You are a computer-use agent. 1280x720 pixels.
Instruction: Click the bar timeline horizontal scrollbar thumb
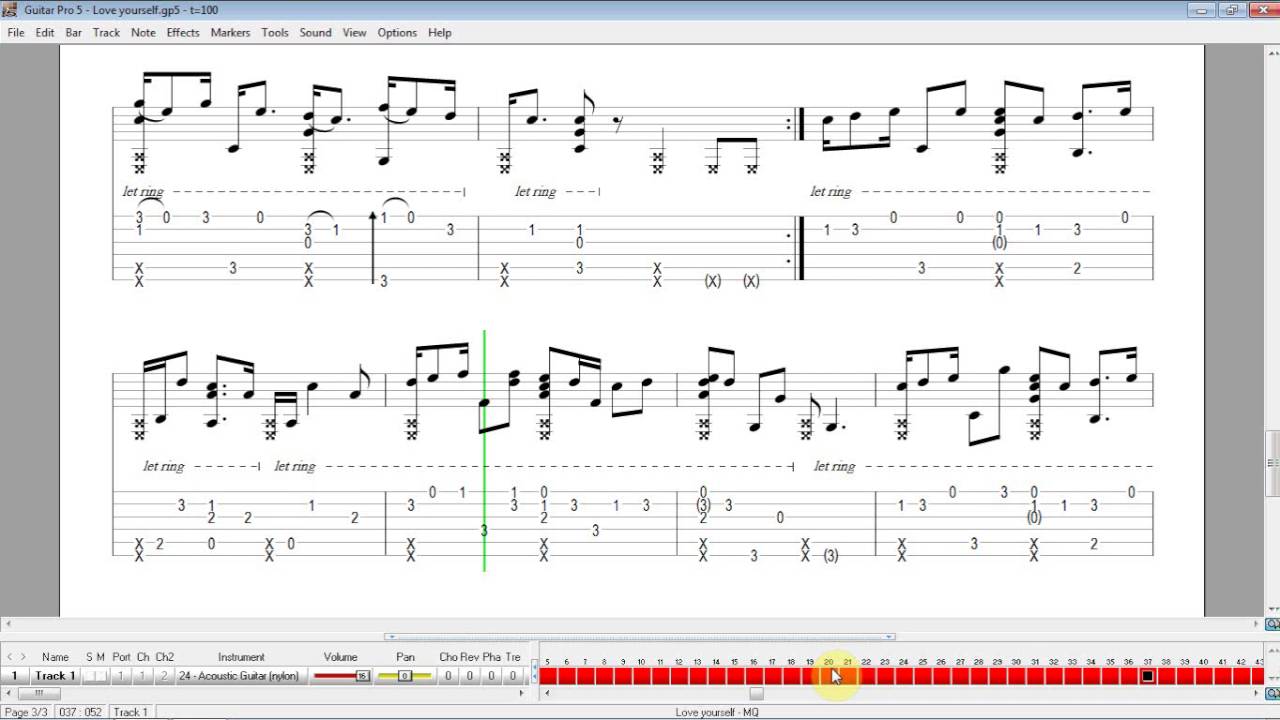757,693
